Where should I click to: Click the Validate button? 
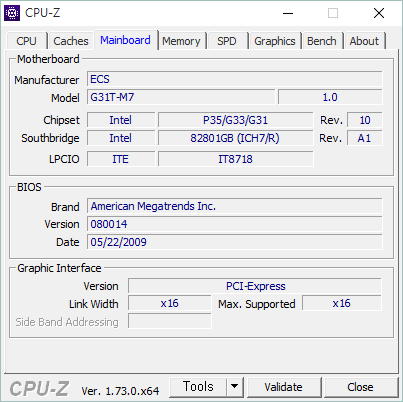click(x=284, y=387)
